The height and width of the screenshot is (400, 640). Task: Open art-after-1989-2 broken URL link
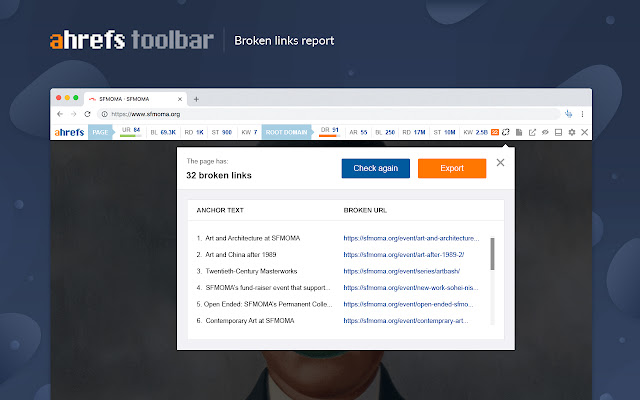click(404, 255)
